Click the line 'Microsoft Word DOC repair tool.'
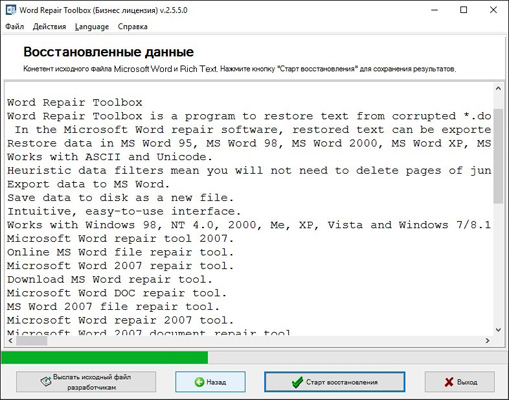The width and height of the screenshot is (509, 400). pyautogui.click(x=117, y=293)
